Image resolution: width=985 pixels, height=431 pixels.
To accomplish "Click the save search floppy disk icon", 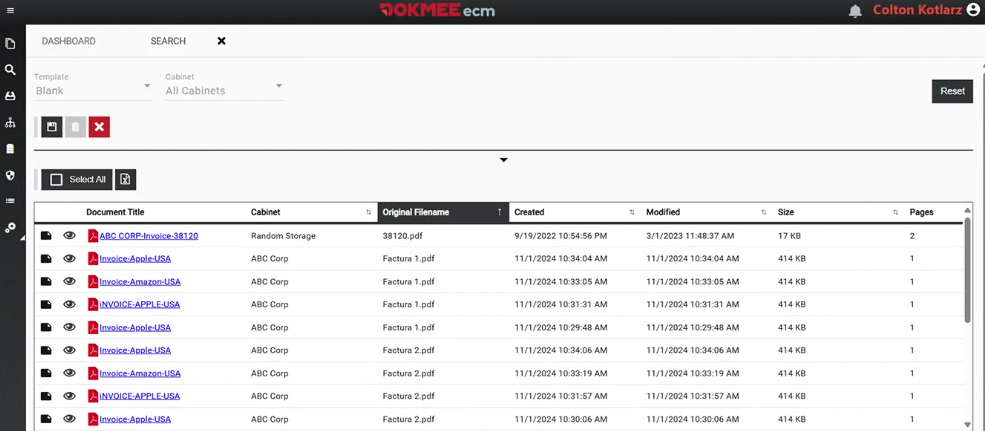I will [x=52, y=127].
